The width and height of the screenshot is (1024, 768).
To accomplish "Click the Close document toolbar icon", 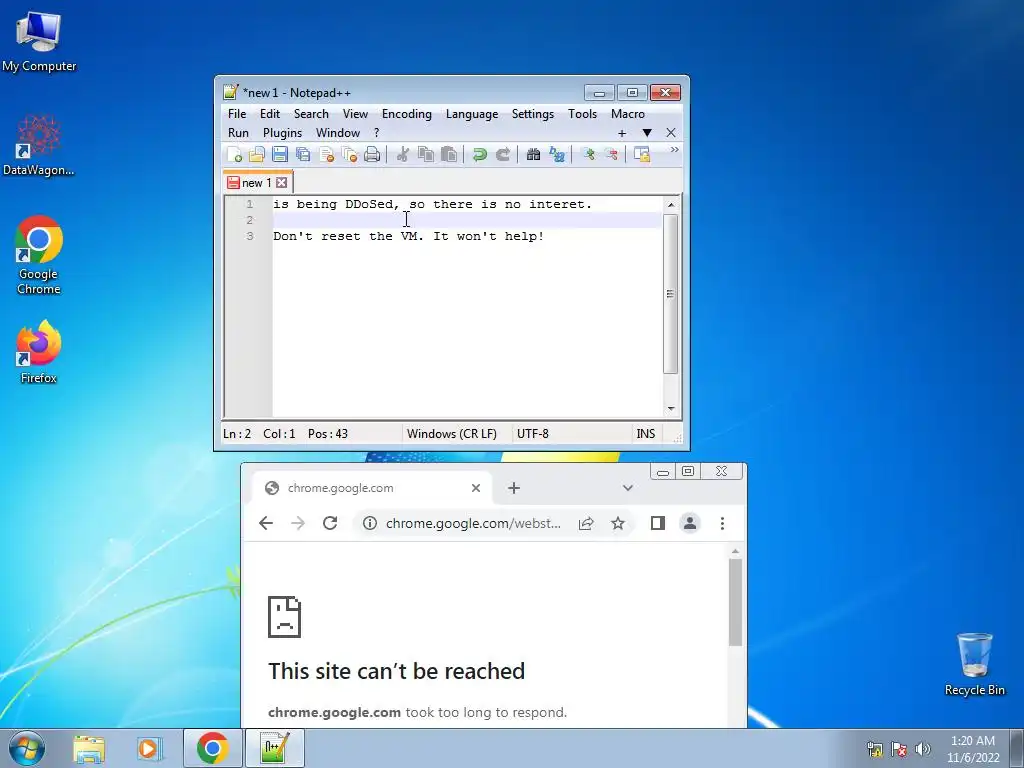I will coord(326,154).
